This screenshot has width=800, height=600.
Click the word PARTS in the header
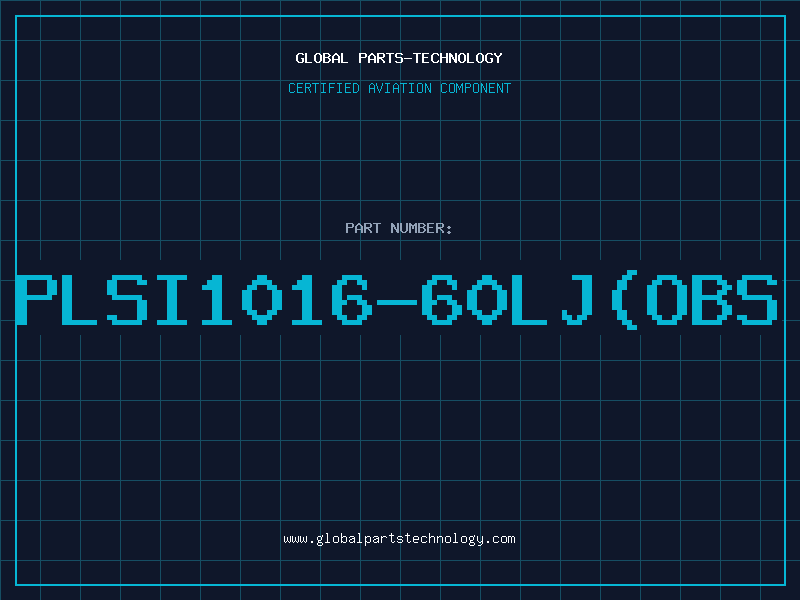(380, 58)
